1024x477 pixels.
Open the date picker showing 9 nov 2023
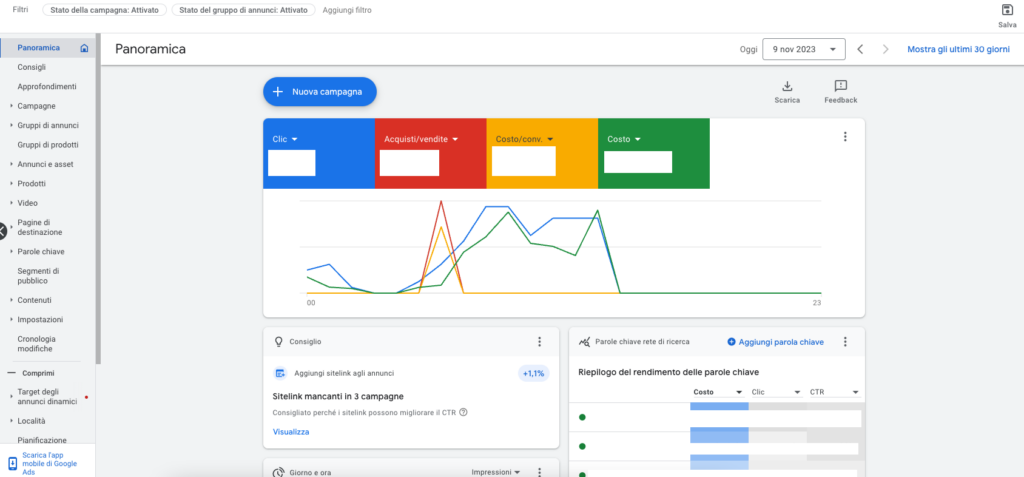pyautogui.click(x=804, y=49)
